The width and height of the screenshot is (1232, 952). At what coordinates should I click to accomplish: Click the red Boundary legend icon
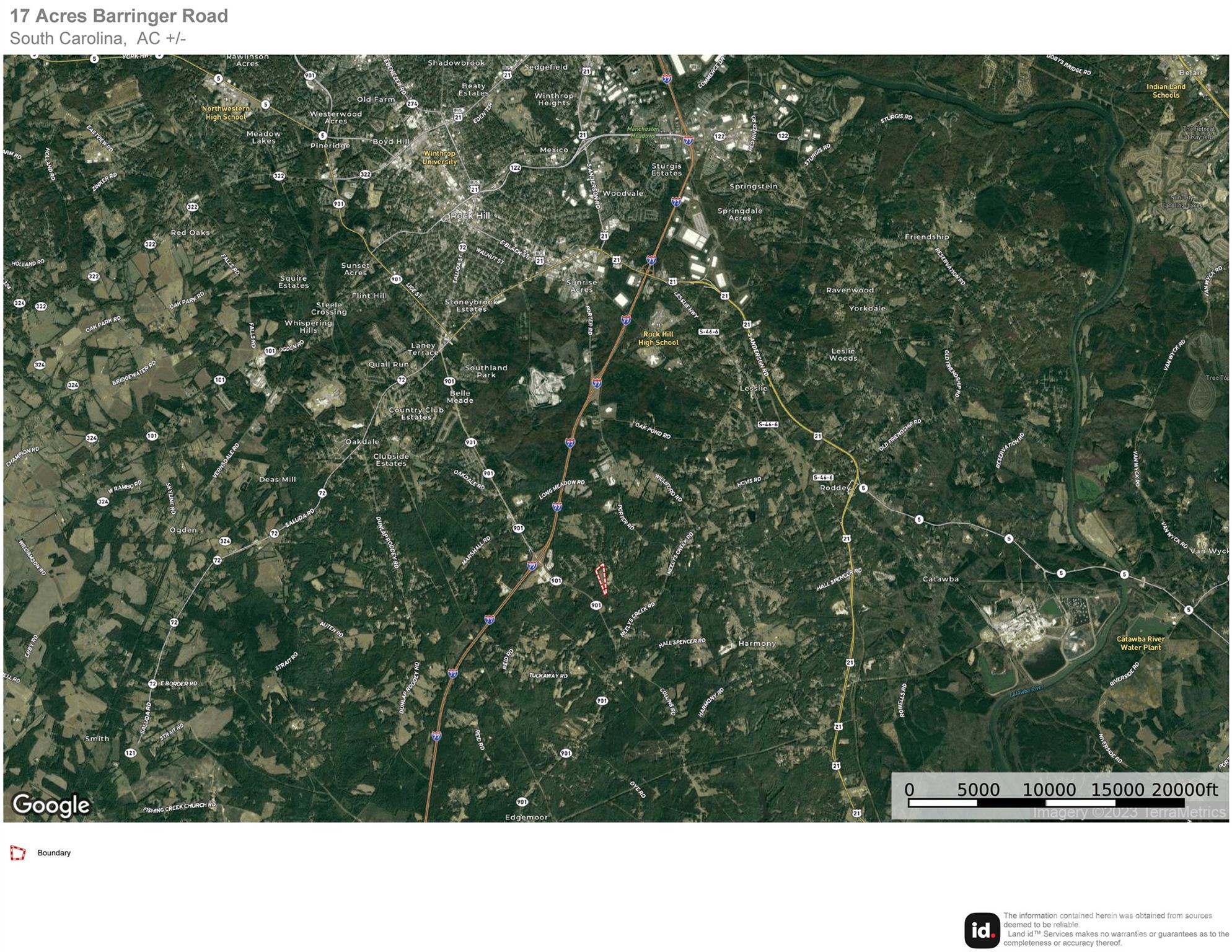(18, 853)
